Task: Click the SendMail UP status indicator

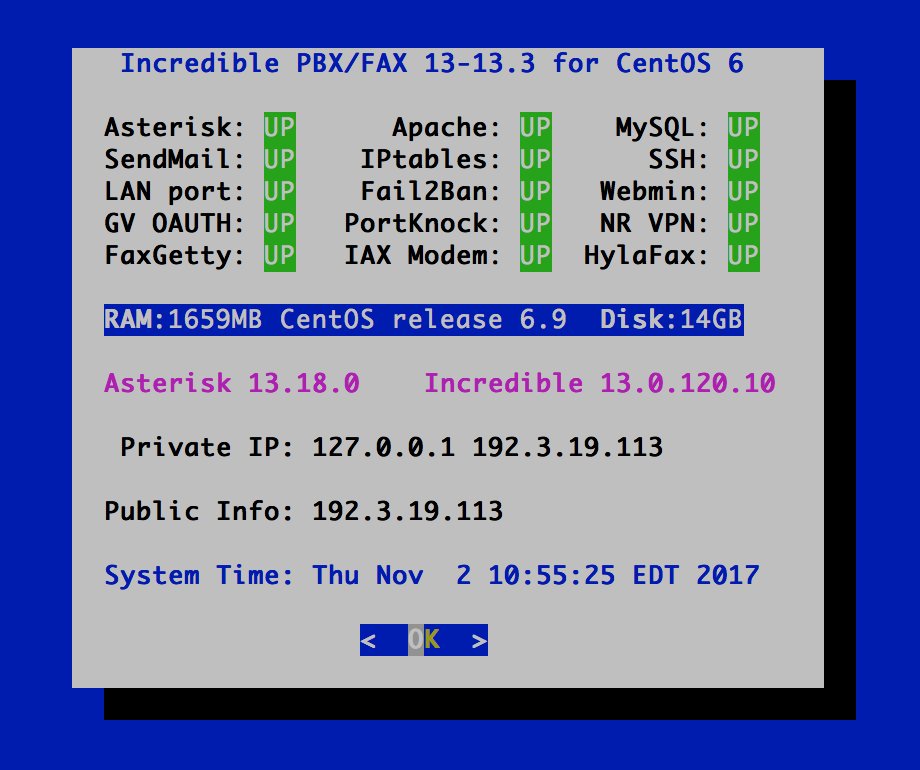Action: tap(280, 160)
